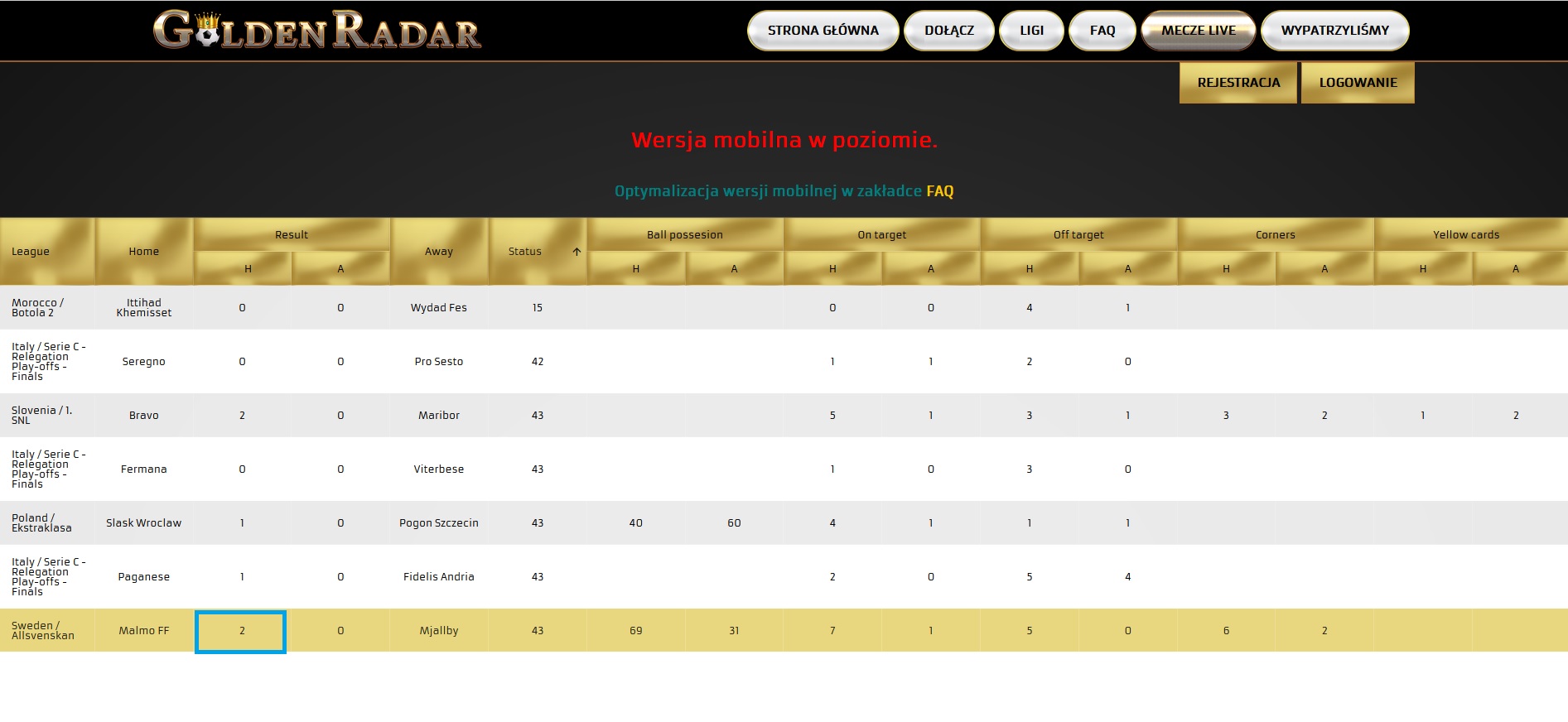Image resolution: width=1568 pixels, height=722 pixels.
Task: Open the FAQ navigation button
Action: click(1102, 31)
